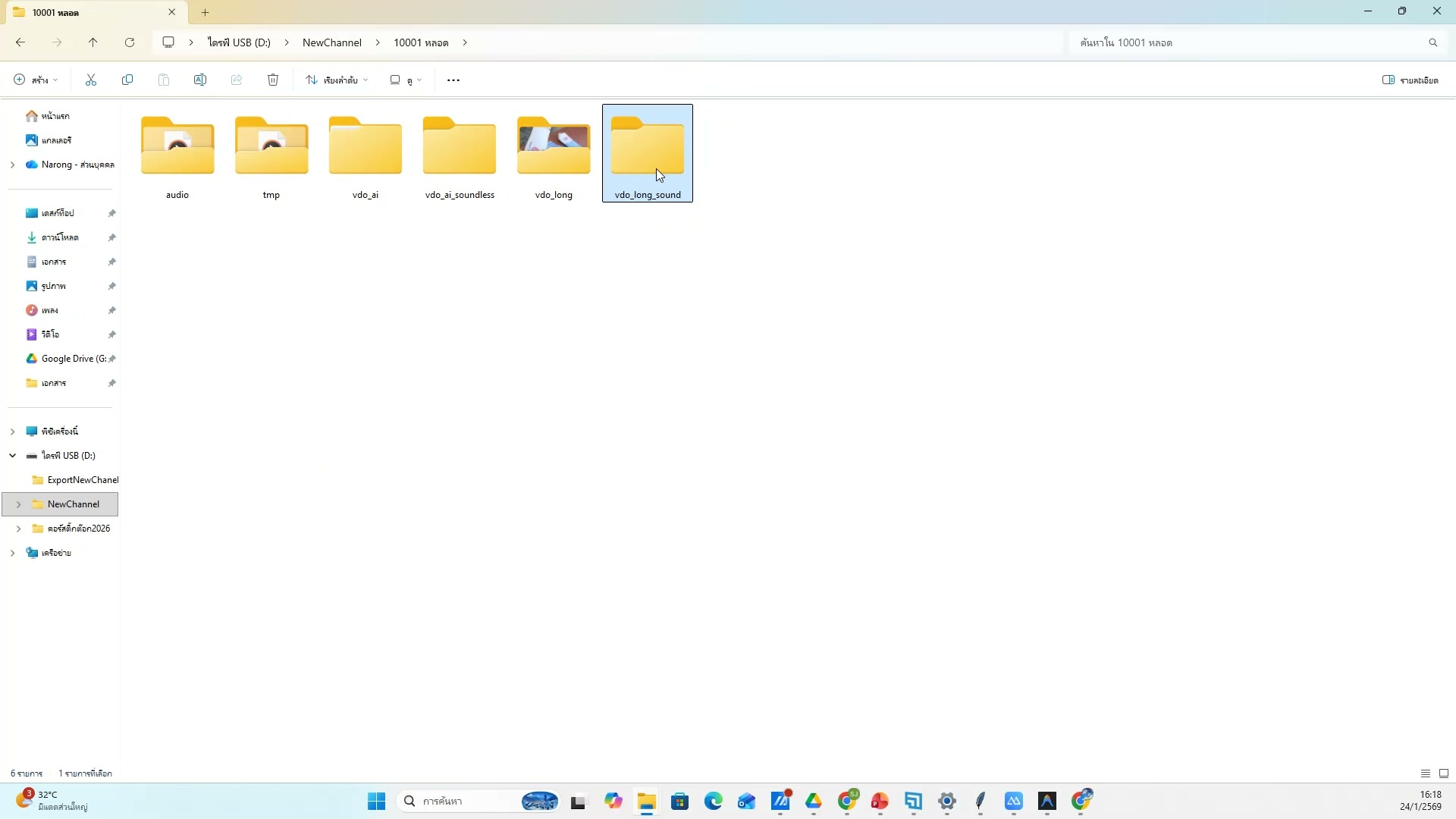
Task: Click NewChannel in the breadcrumb path
Action: coord(331,42)
